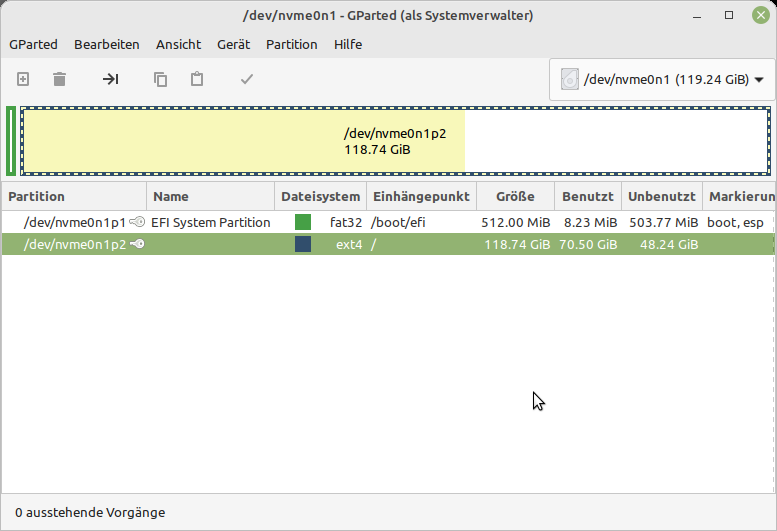This screenshot has width=777, height=531.
Task: Sort by the Größe column header
Action: (x=515, y=196)
